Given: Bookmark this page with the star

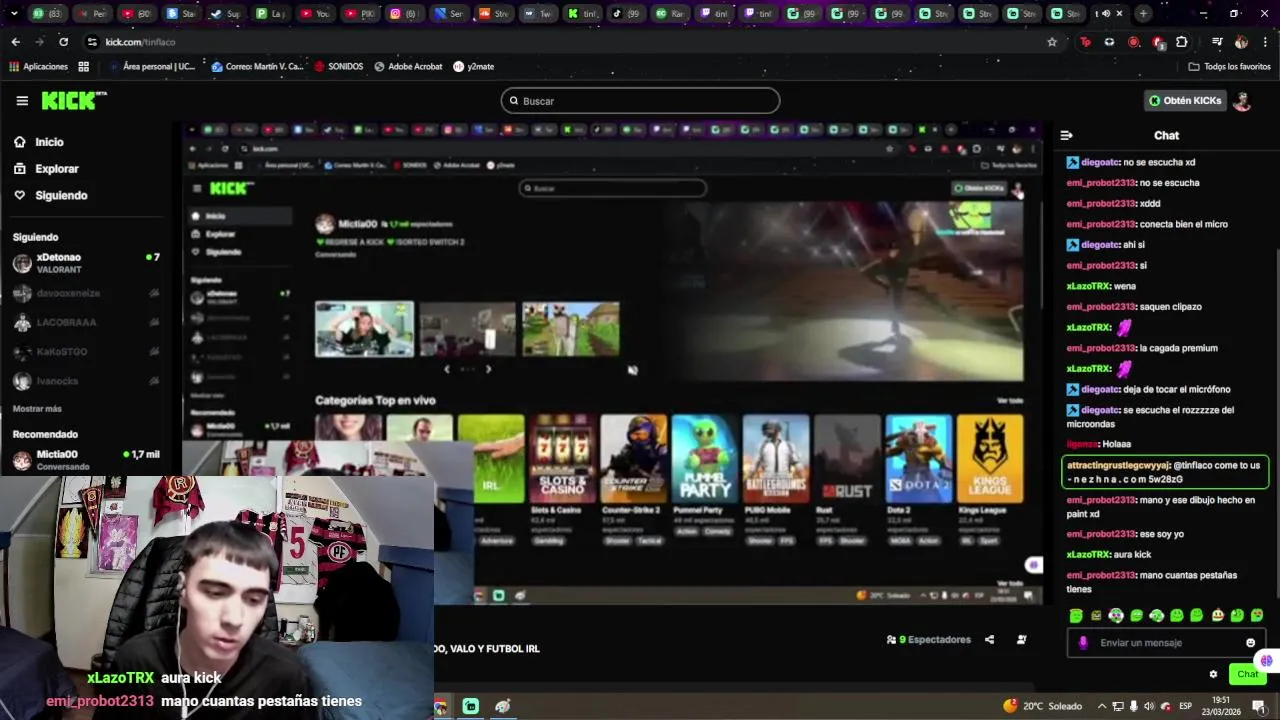Looking at the screenshot, I should coord(1052,42).
